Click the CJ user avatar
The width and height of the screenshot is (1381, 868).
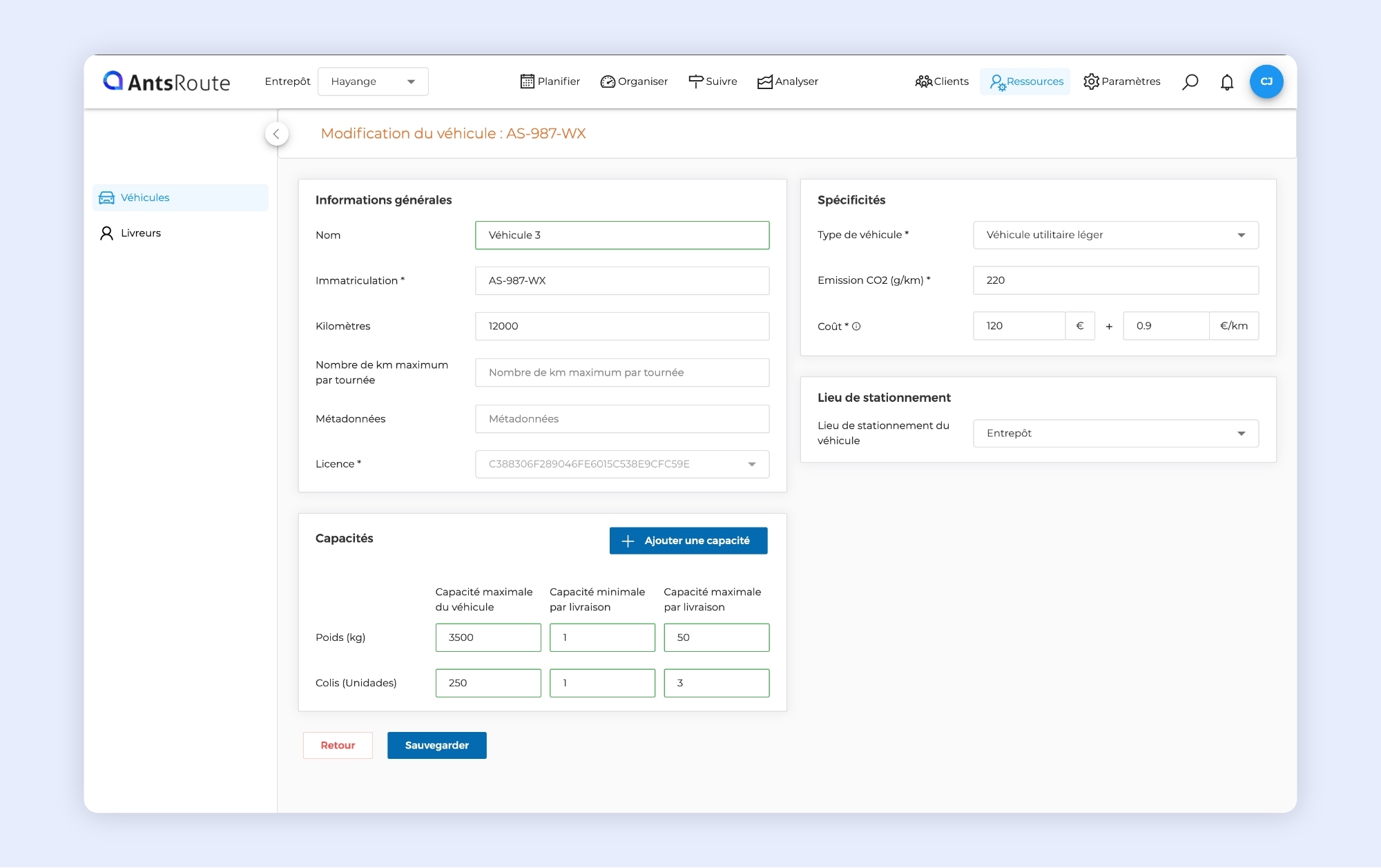1266,81
